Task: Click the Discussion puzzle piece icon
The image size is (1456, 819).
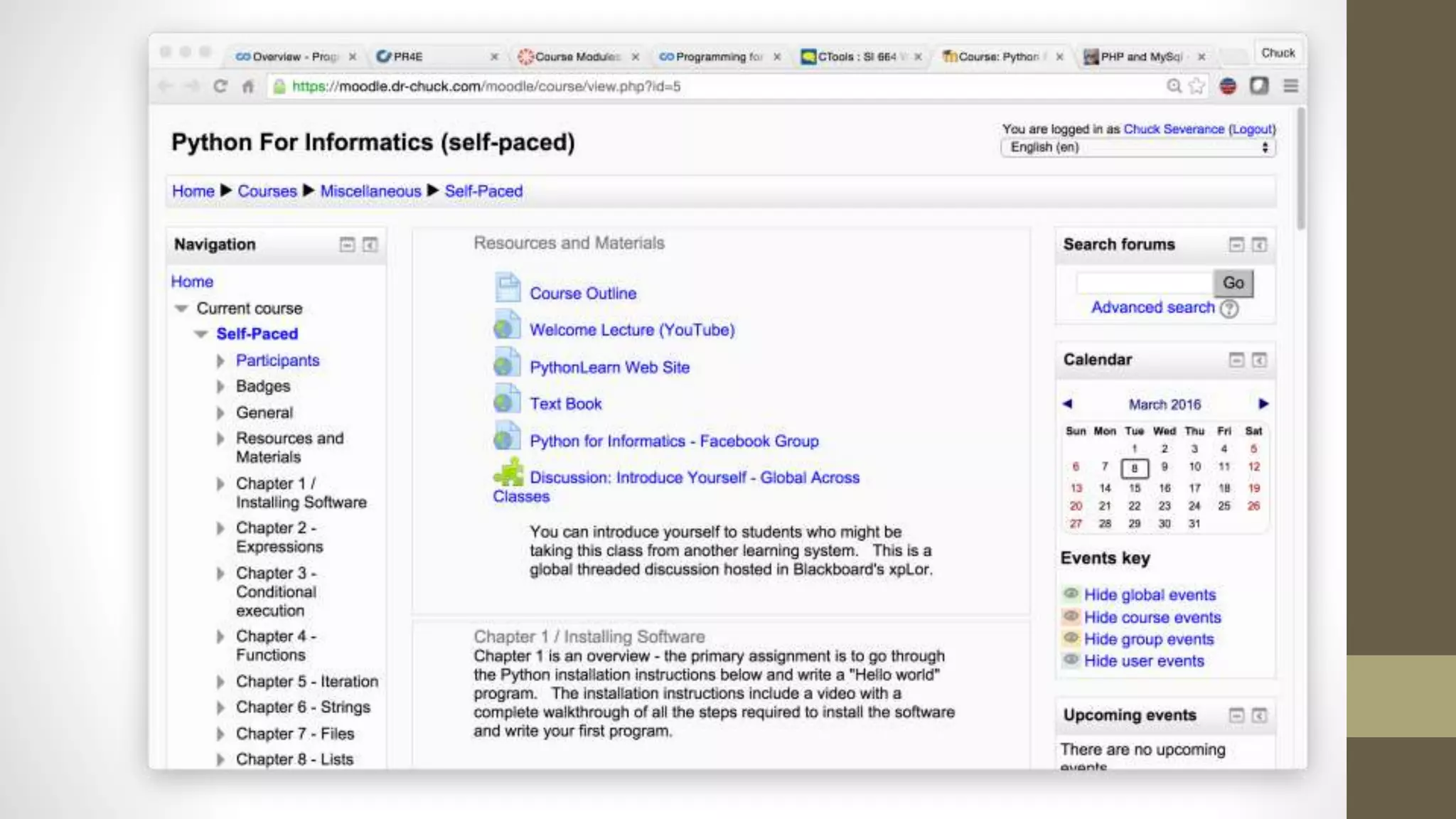Action: pyautogui.click(x=508, y=473)
